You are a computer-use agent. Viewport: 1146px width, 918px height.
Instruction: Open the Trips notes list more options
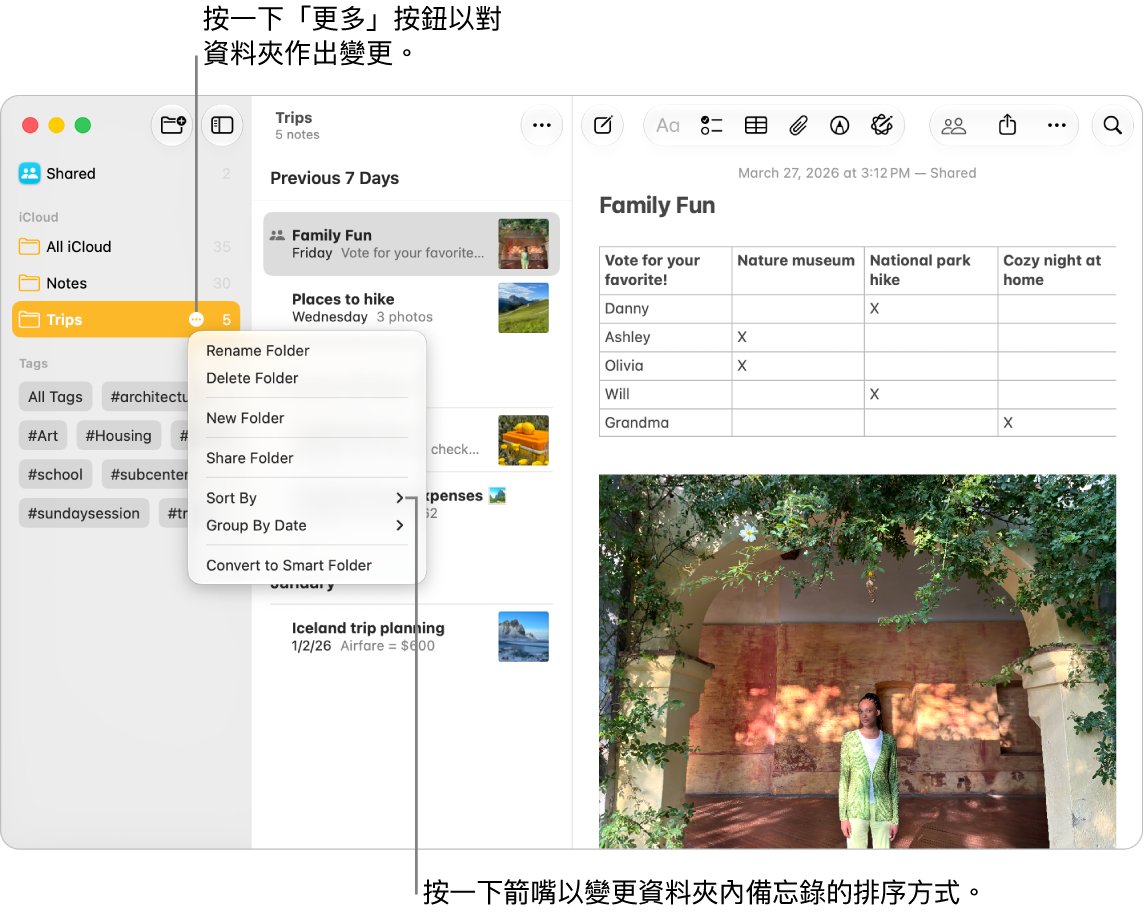542,125
